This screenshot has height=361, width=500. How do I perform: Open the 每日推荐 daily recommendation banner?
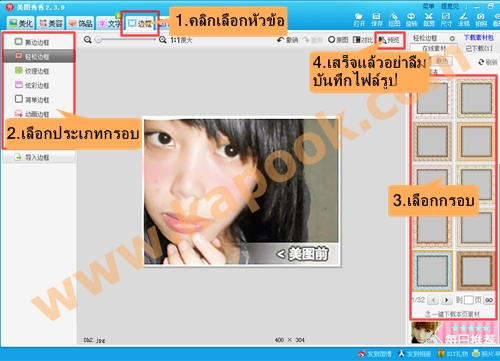point(455,333)
